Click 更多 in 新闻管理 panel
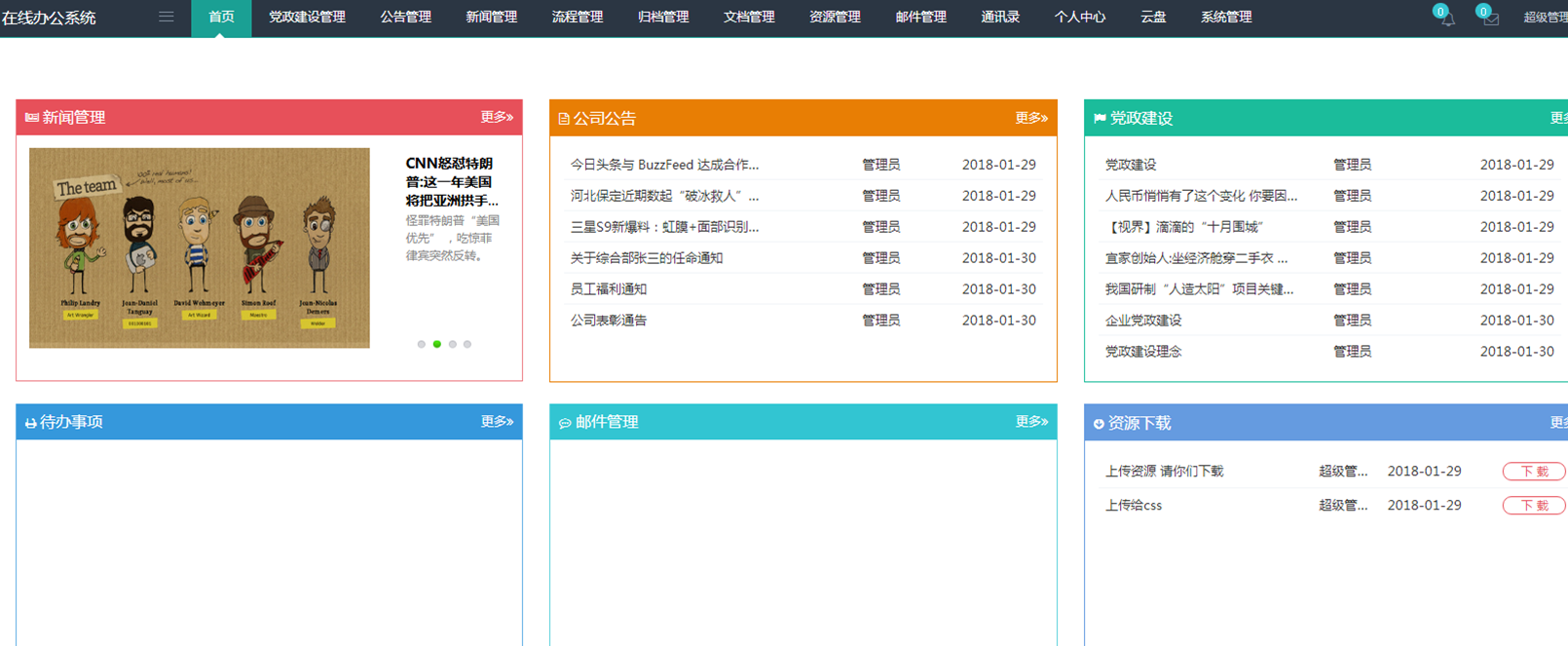The width and height of the screenshot is (1568, 646). [x=497, y=117]
